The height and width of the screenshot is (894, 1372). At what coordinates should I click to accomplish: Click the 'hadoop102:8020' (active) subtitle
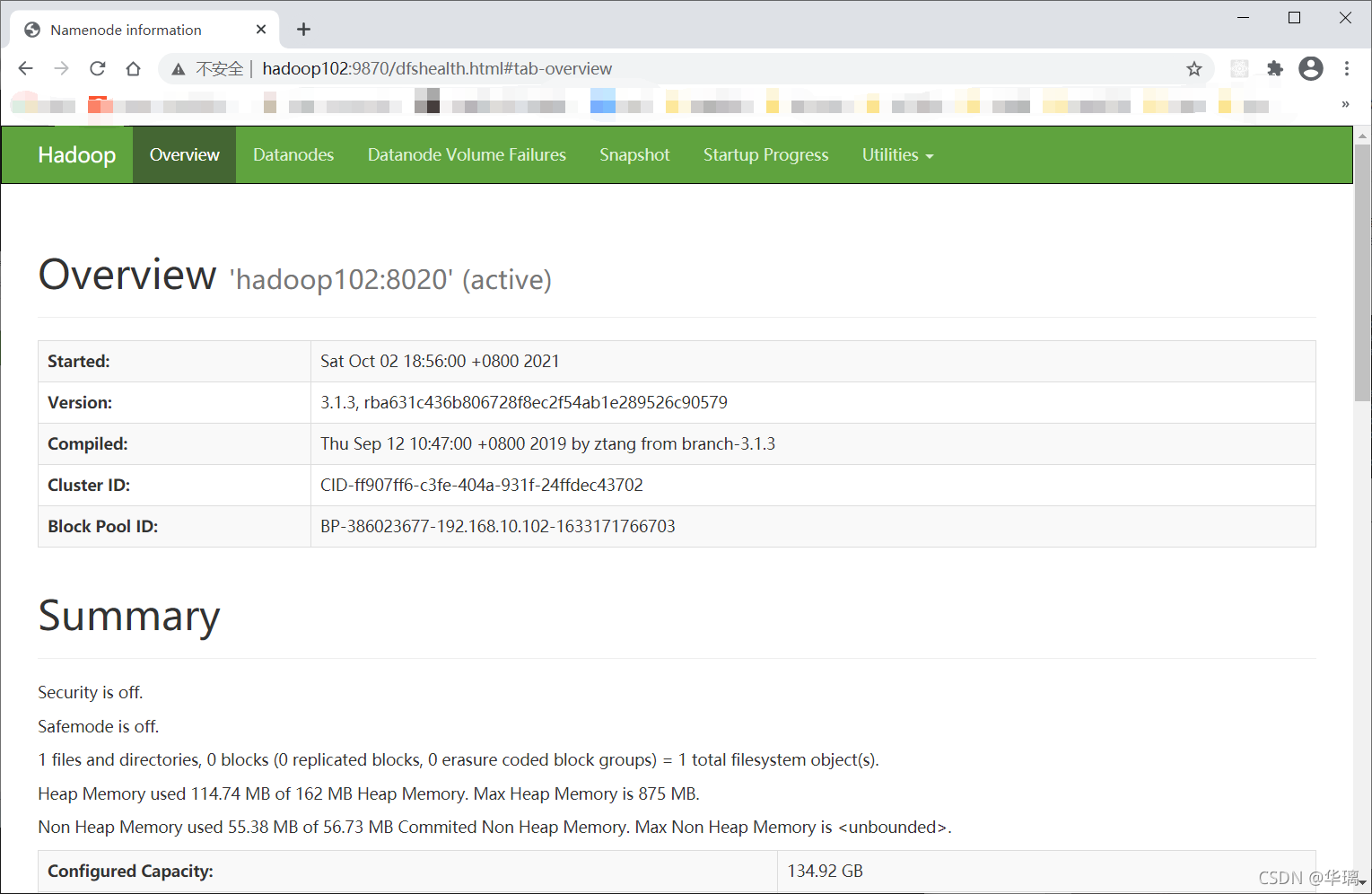pyautogui.click(x=390, y=280)
